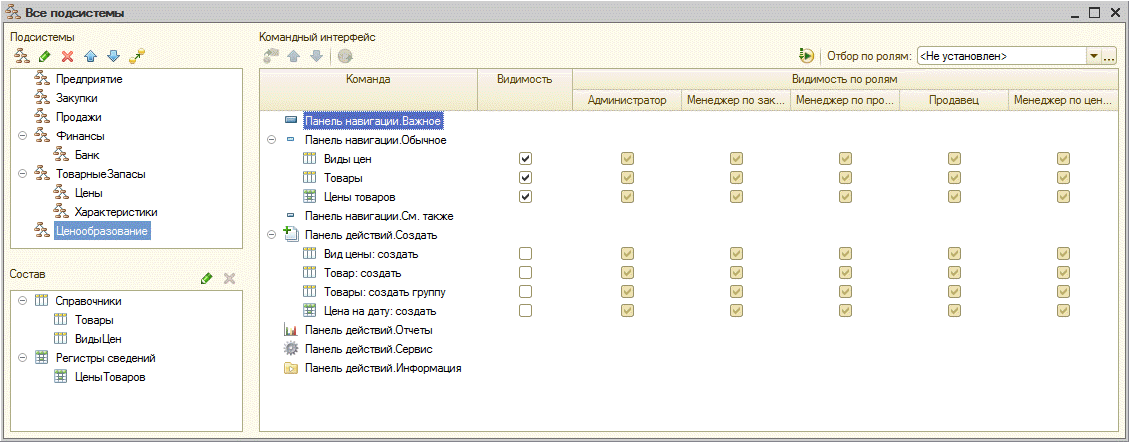The image size is (1129, 442).
Task: Move subsystem up with blue up arrow
Action: pos(90,55)
